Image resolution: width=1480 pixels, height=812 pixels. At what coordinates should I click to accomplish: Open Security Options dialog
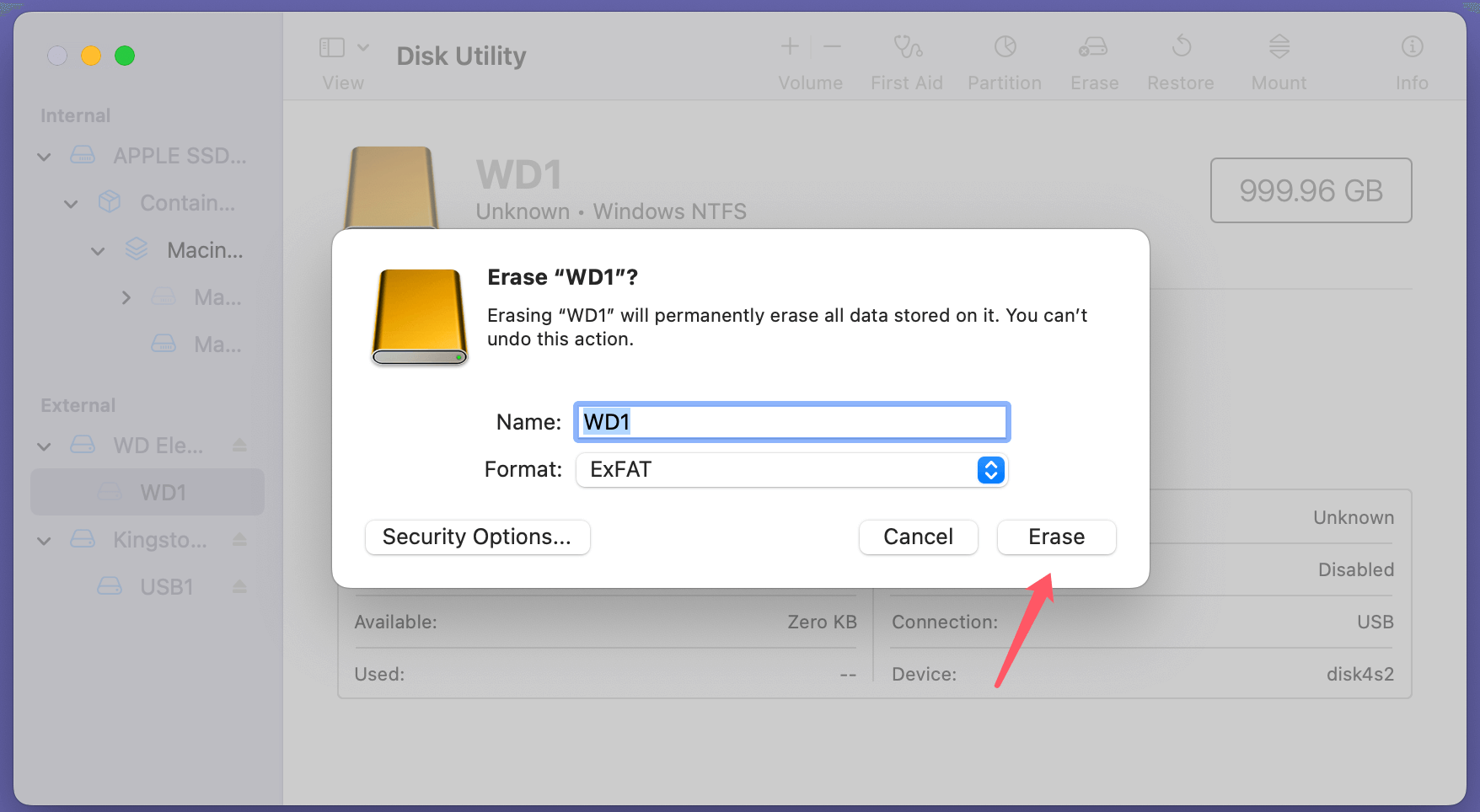[477, 537]
